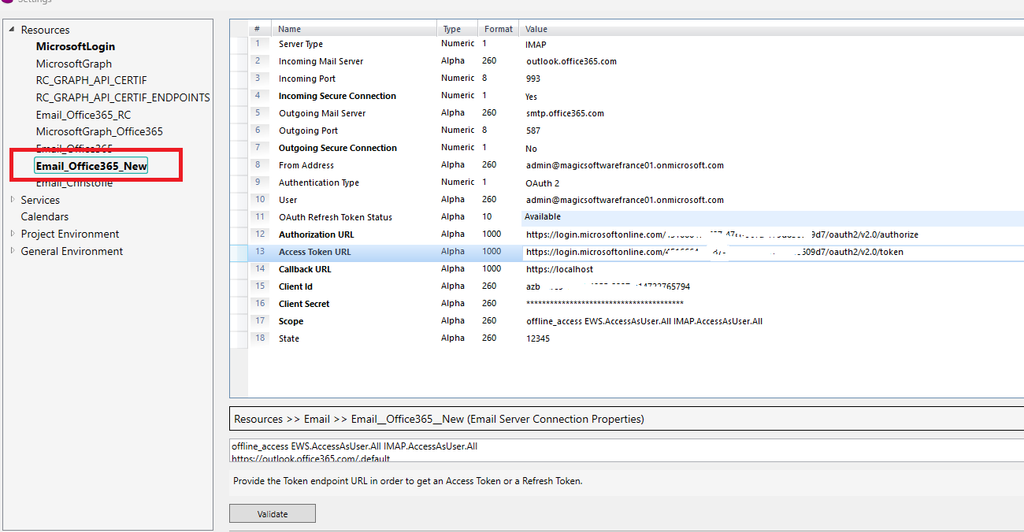Screen dimensions: 1024x532
Task: Change the Authentication Type OAuth 2 value
Action: pos(542,183)
